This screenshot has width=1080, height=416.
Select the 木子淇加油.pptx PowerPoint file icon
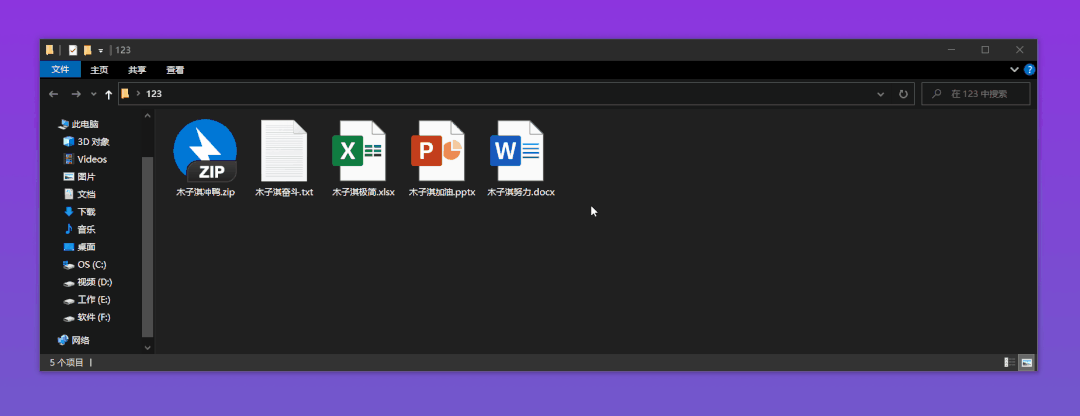point(438,151)
